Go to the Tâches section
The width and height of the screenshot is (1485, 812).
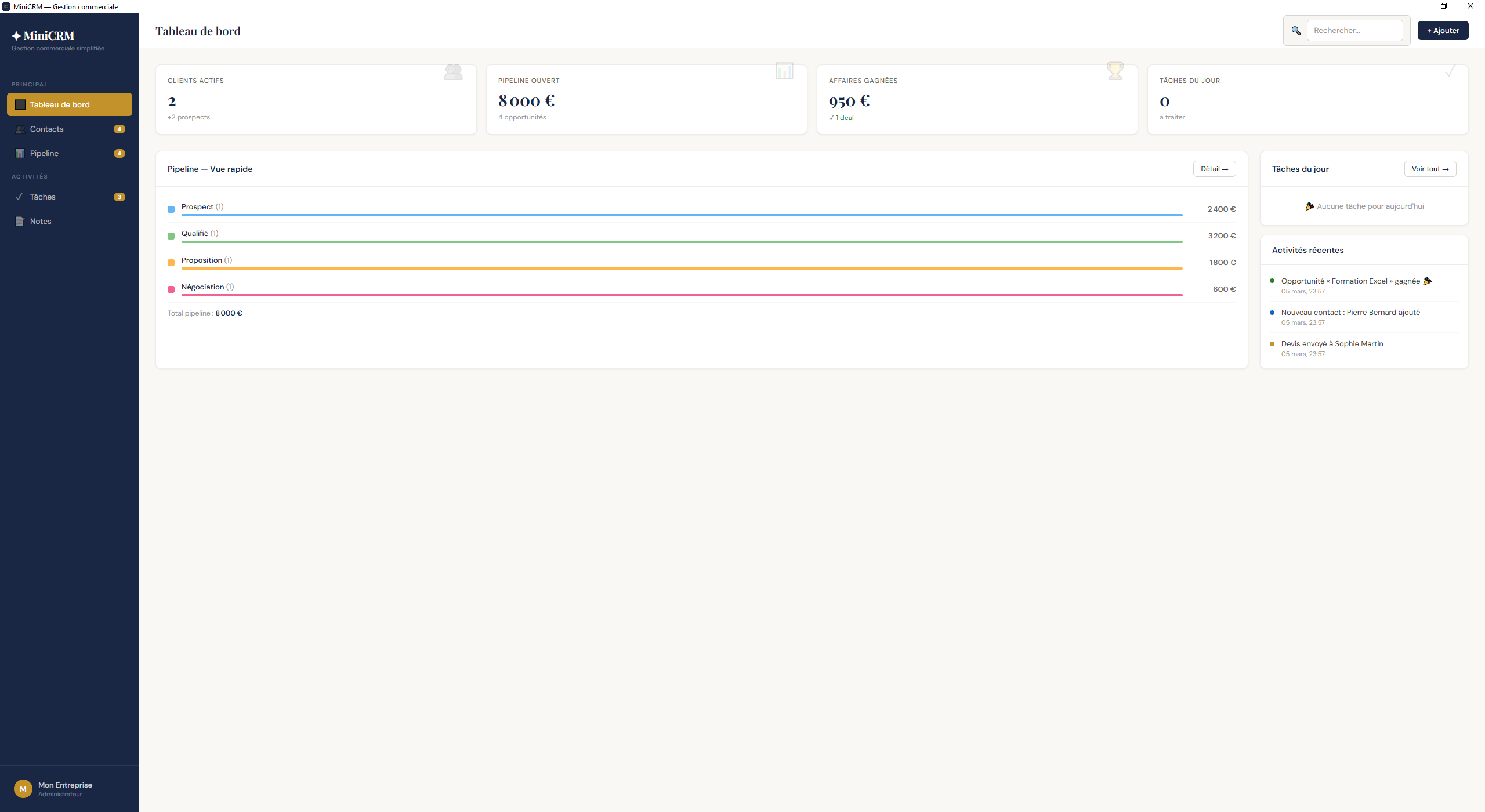[43, 197]
